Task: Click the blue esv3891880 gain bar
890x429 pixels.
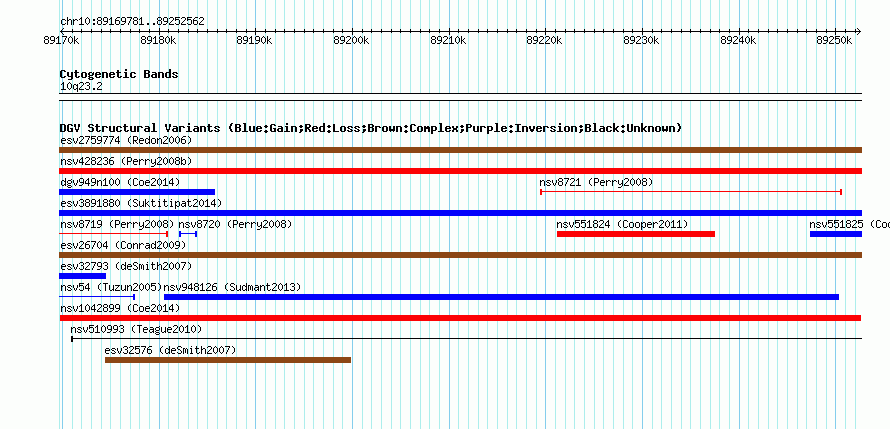Action: (x=460, y=213)
